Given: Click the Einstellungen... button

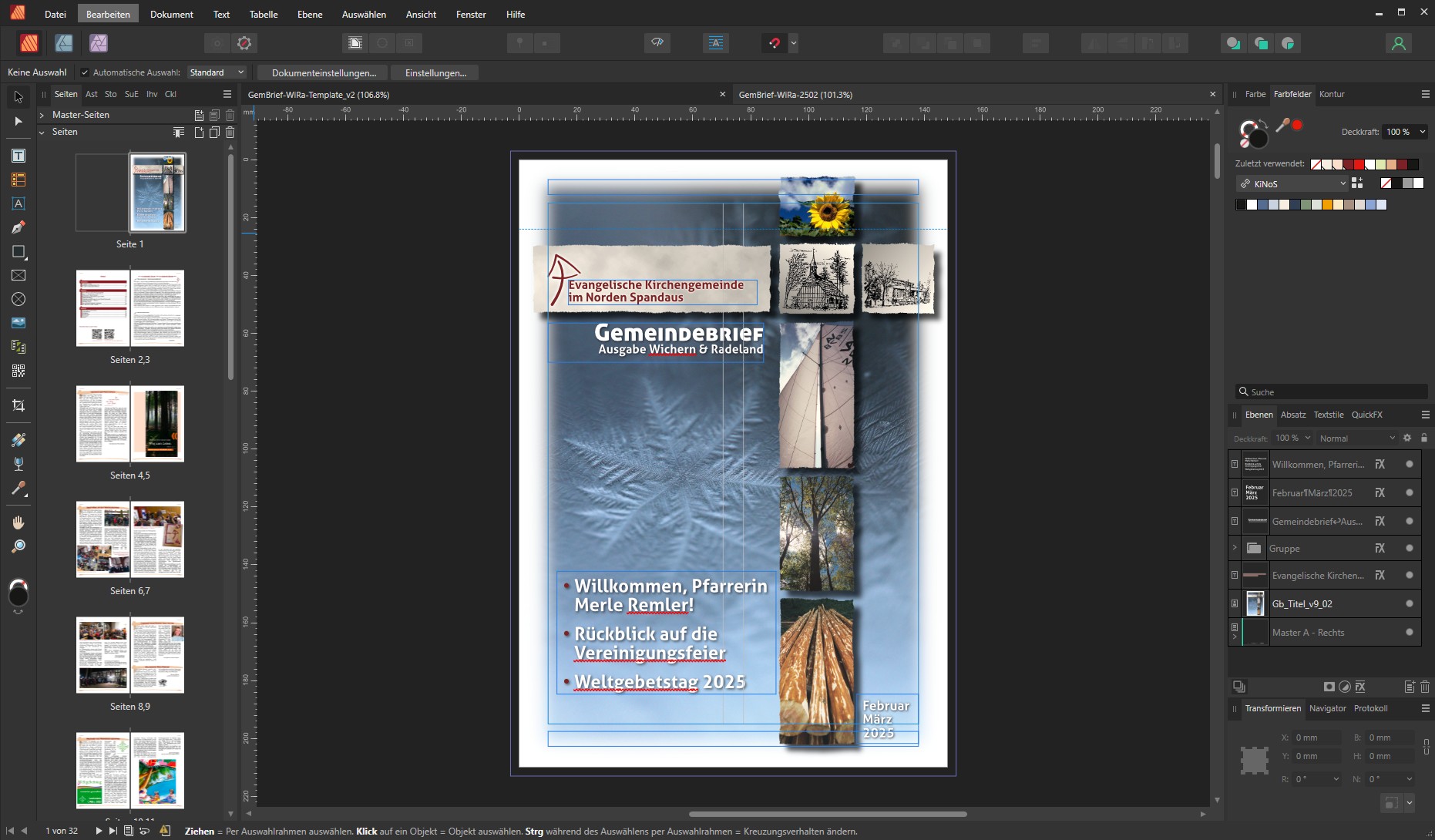Looking at the screenshot, I should (x=435, y=72).
